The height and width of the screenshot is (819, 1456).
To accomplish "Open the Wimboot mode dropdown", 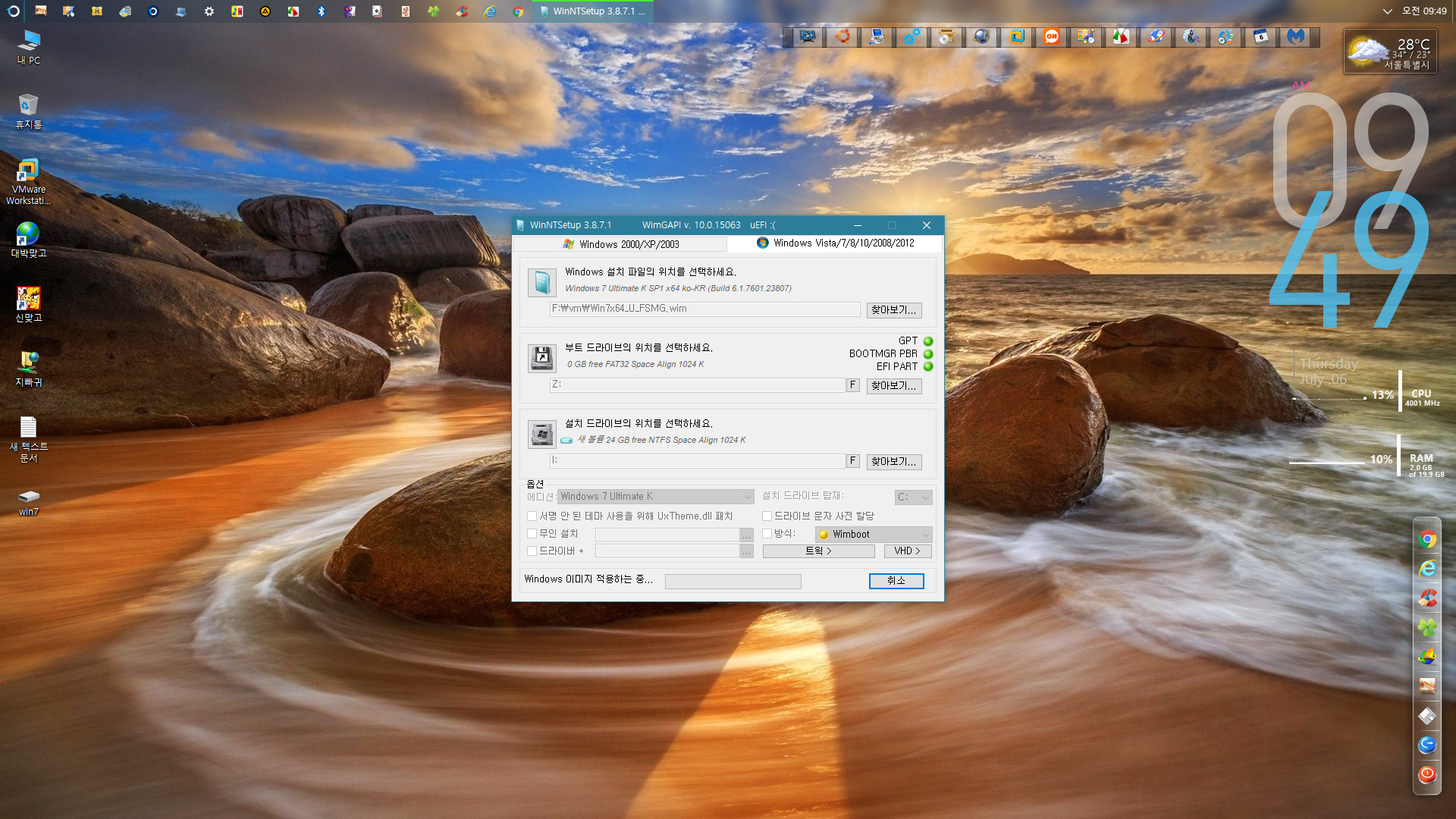I will [874, 535].
